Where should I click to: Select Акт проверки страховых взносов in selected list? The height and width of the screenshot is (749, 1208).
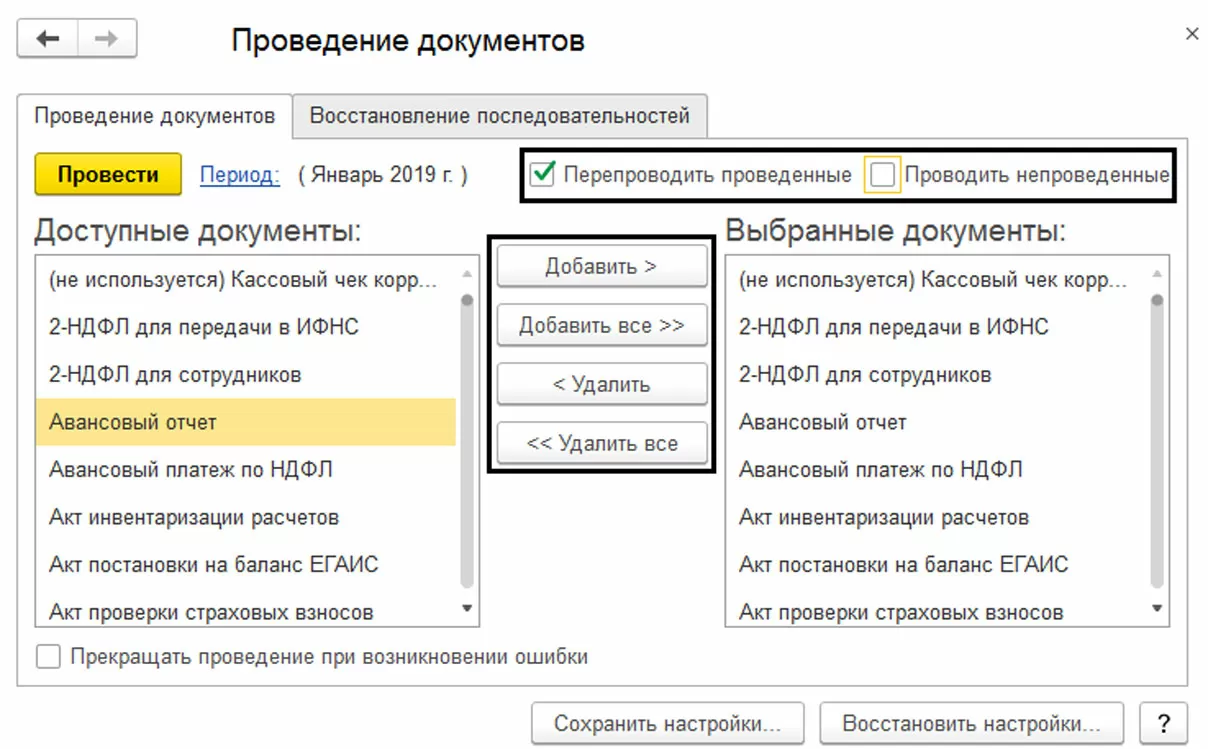point(936,610)
